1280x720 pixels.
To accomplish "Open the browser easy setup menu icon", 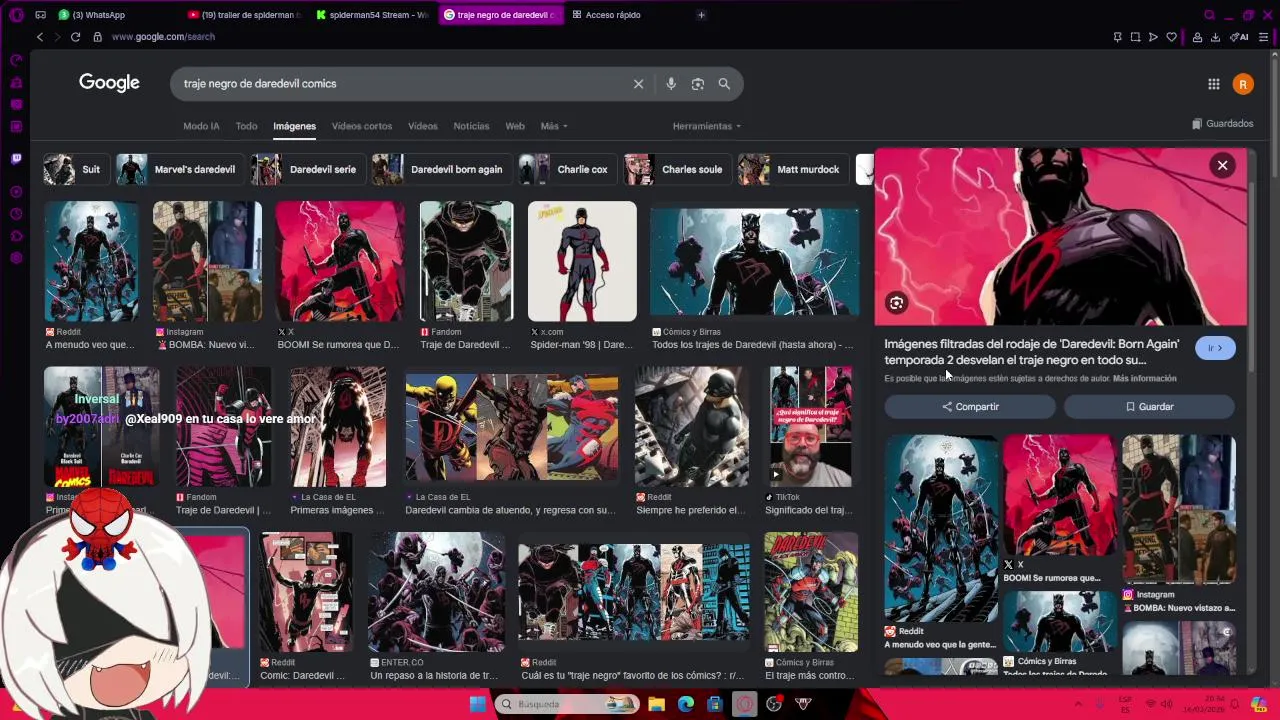I will click(x=1264, y=37).
